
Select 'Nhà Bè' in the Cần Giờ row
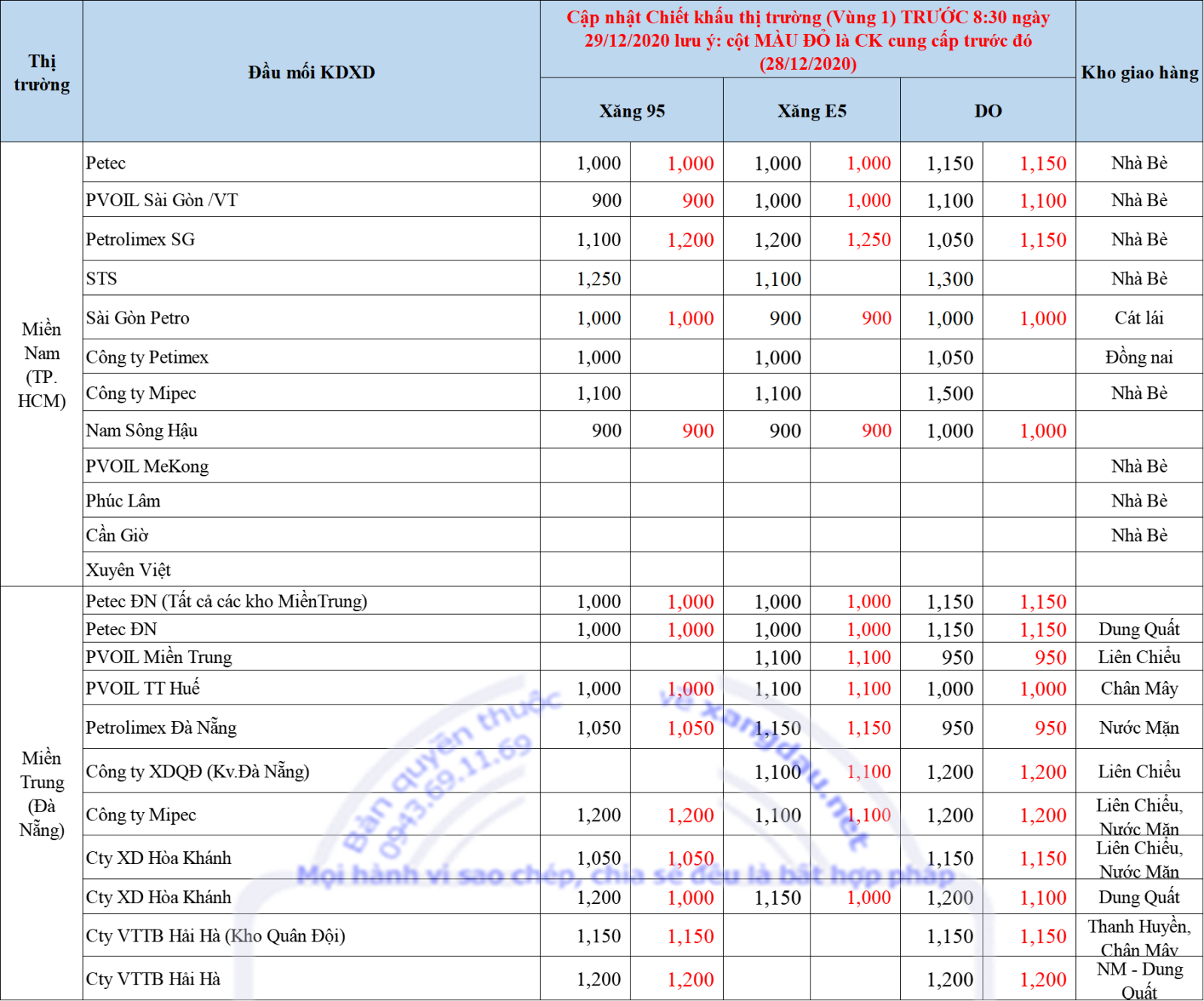point(1139,535)
